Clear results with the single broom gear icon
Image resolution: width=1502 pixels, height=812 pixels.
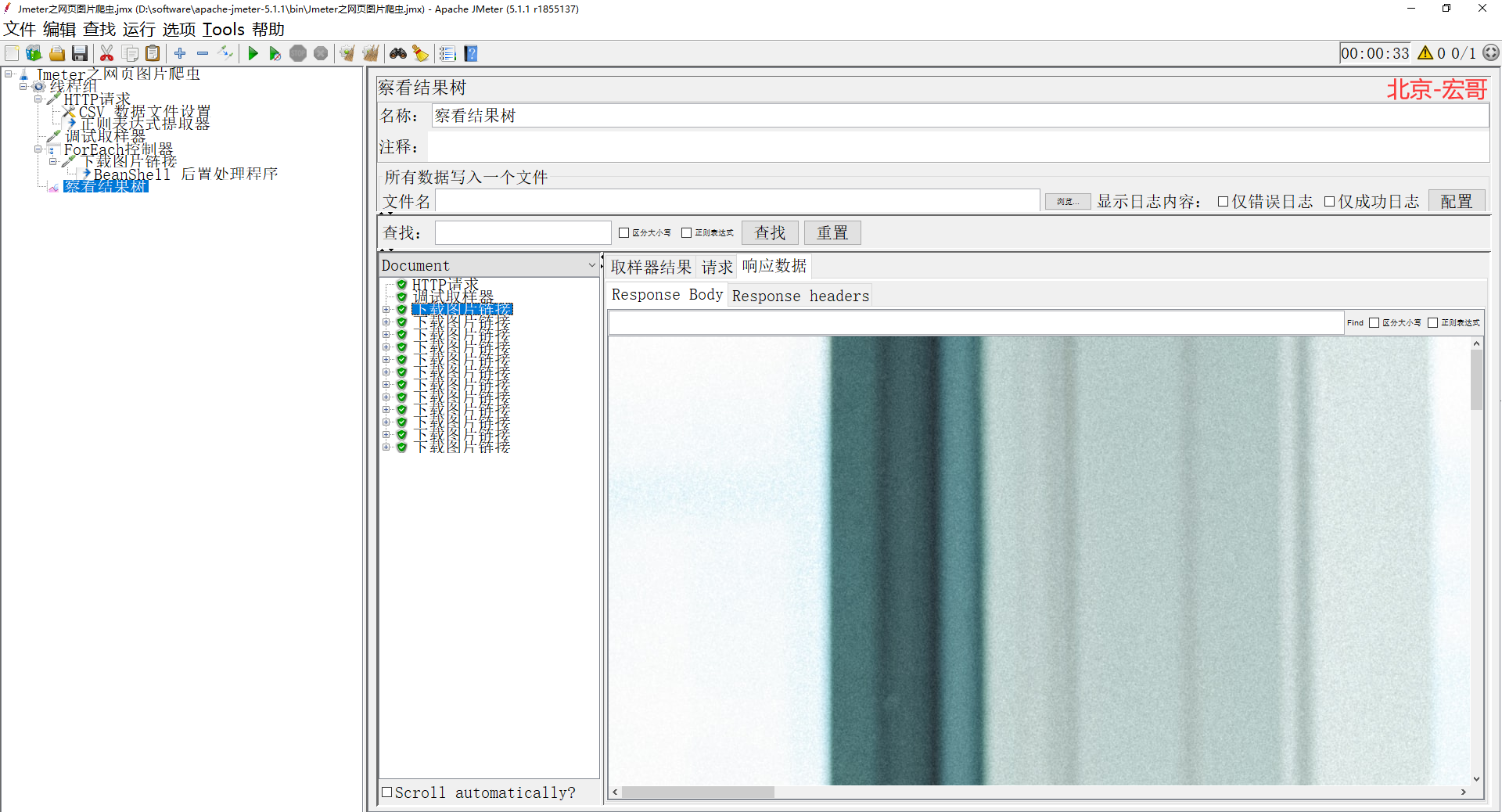pyautogui.click(x=347, y=53)
